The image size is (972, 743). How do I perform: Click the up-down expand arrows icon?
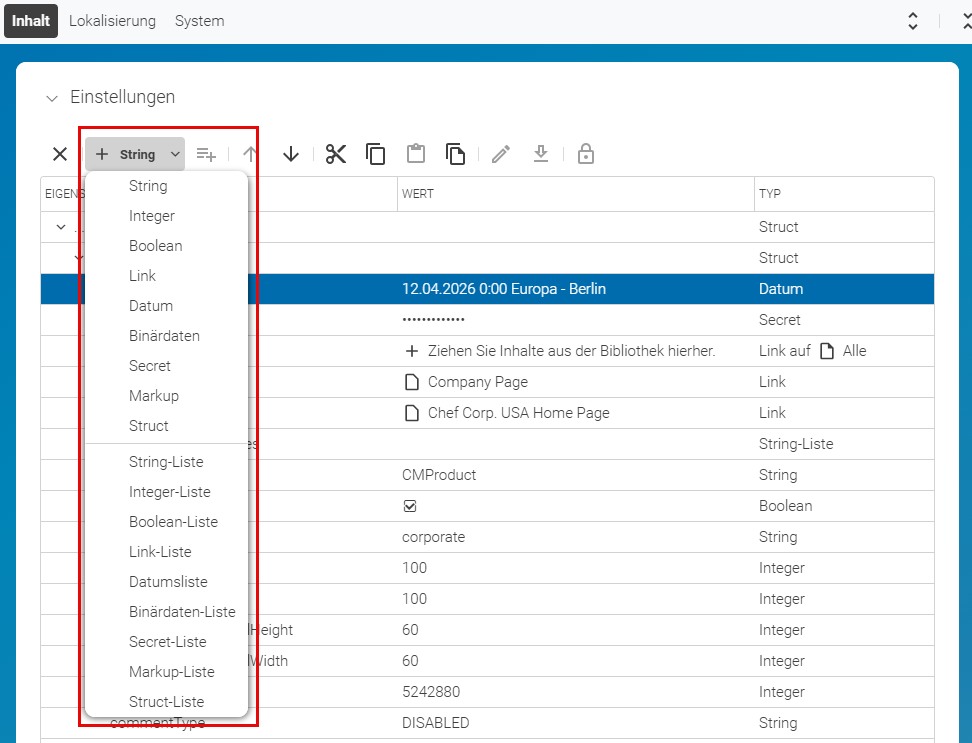(x=912, y=20)
